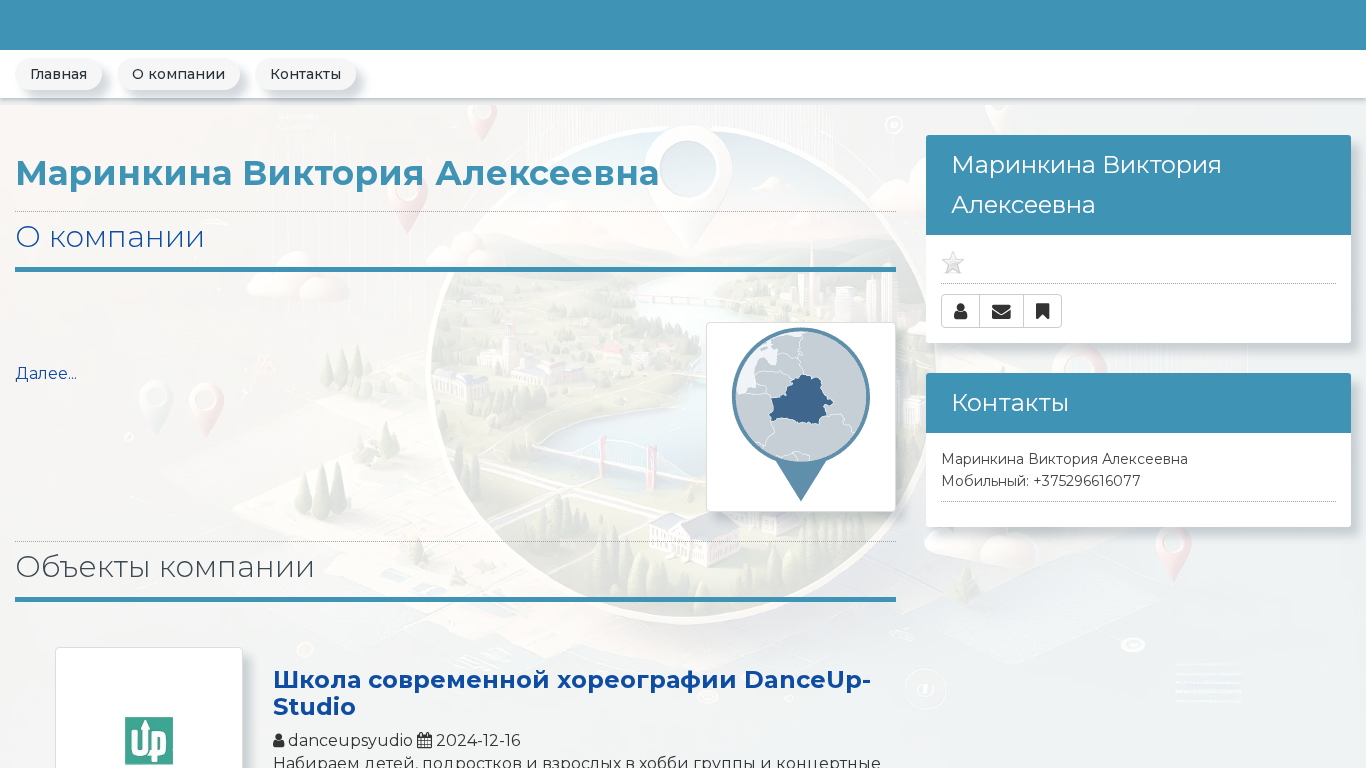Go to Контакты in the navigation bar
This screenshot has width=1366, height=768.
pyautogui.click(x=305, y=74)
